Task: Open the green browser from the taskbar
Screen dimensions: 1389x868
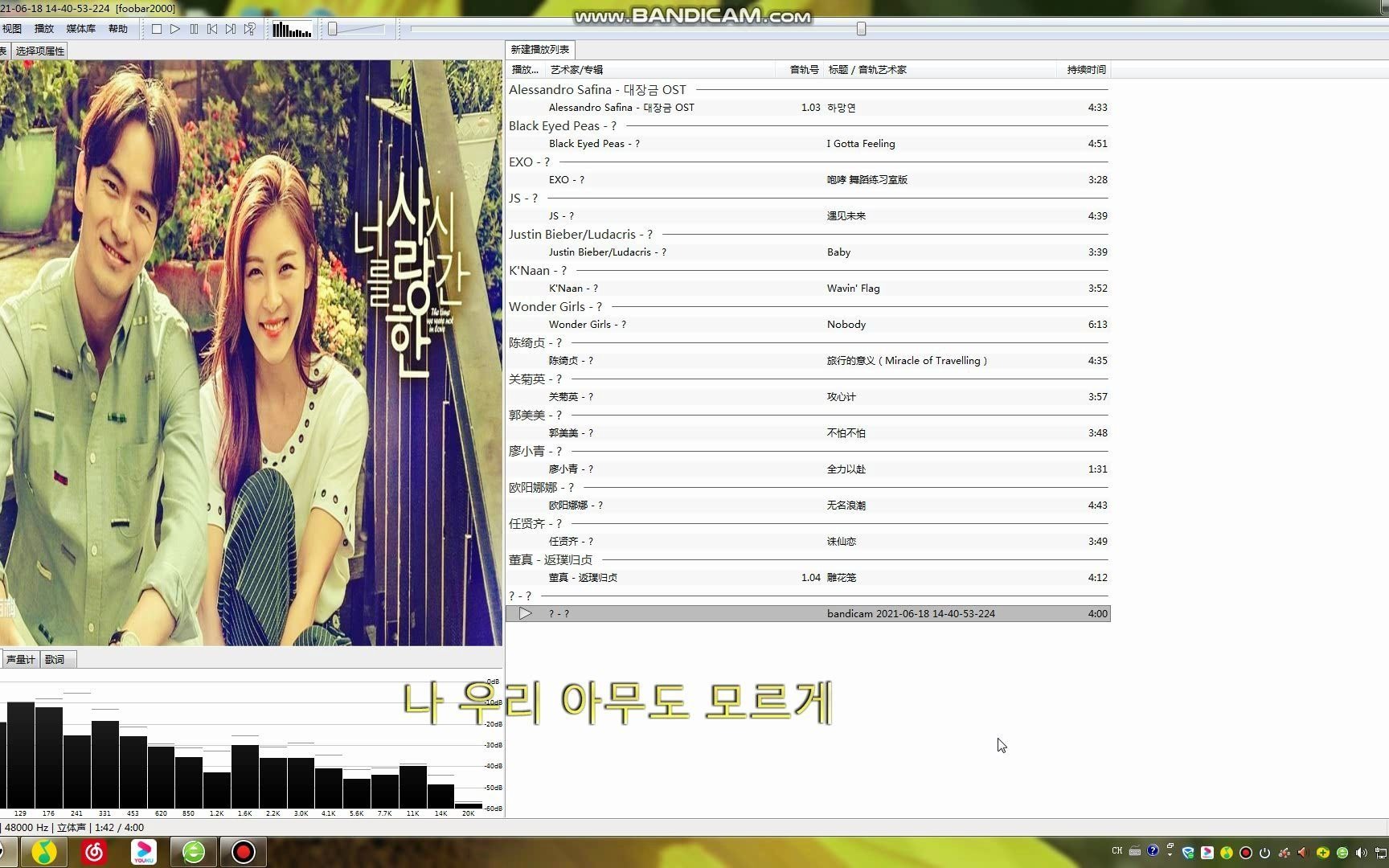Action: point(194,852)
